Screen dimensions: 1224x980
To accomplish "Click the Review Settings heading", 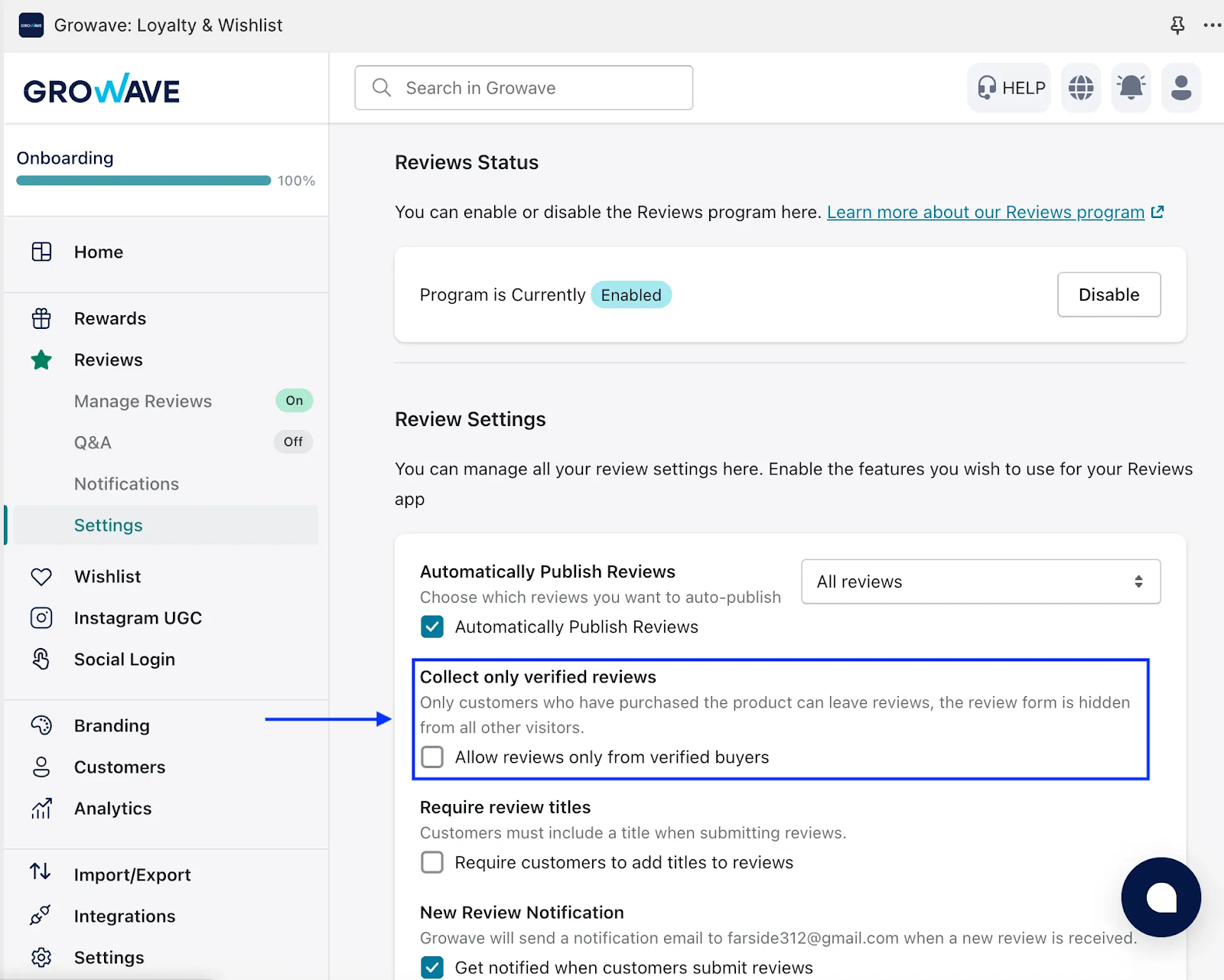I will click(x=470, y=419).
